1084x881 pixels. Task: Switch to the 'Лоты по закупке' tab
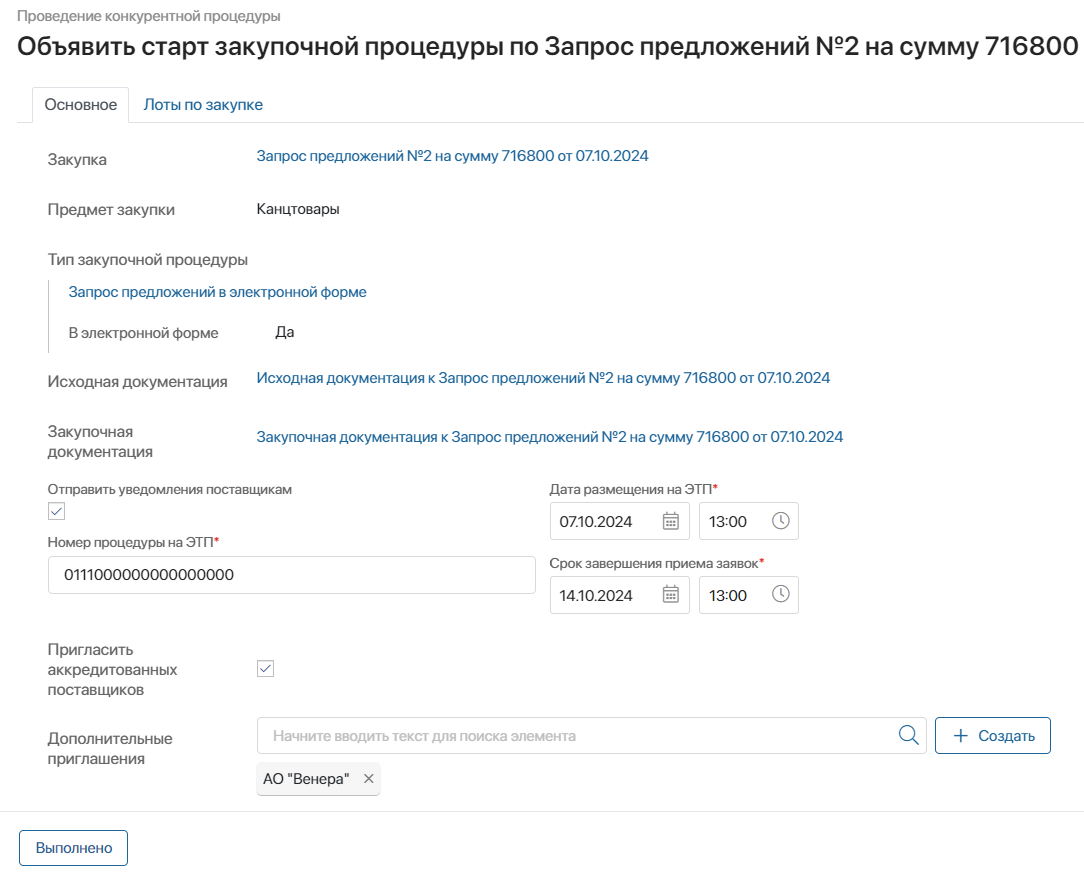click(x=203, y=105)
